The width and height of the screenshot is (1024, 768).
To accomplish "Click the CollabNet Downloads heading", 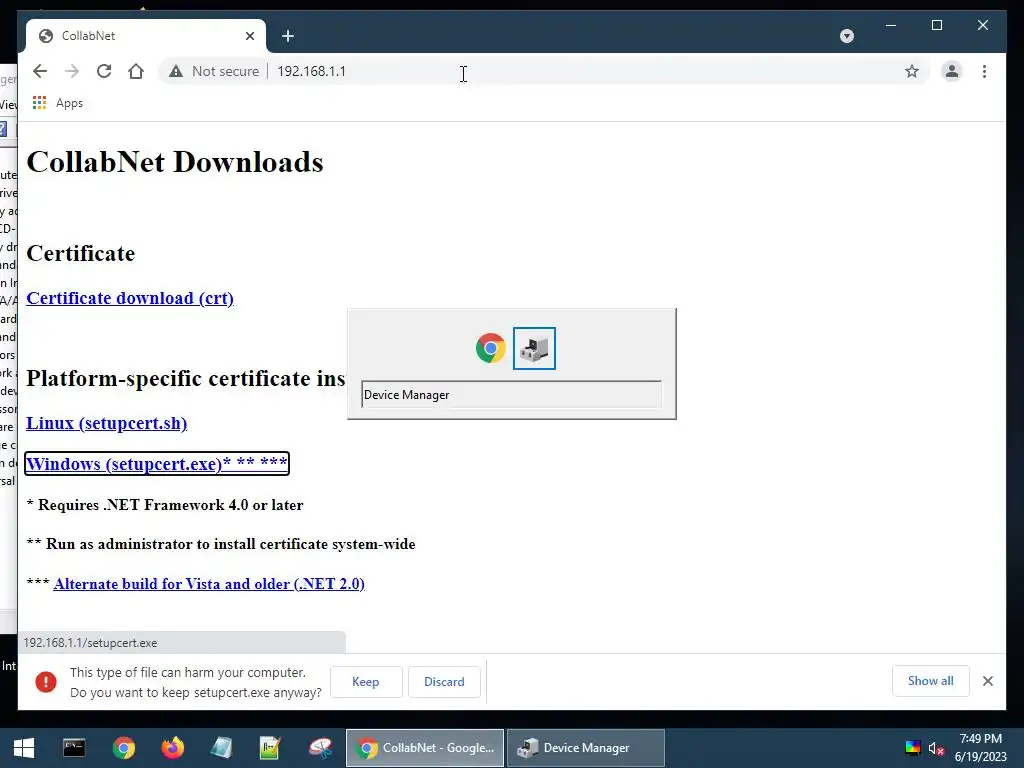I will [175, 162].
